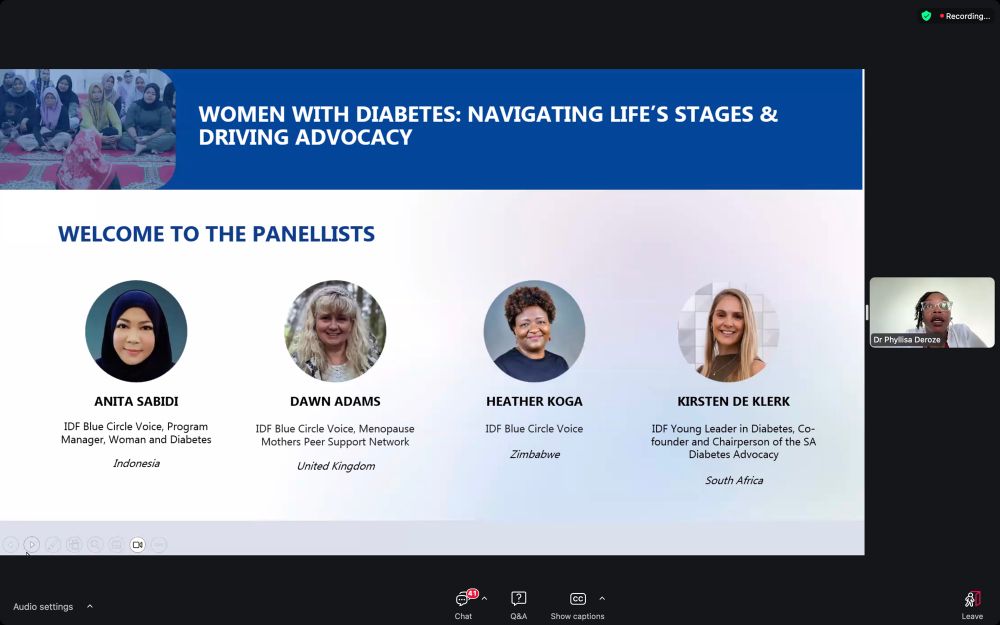Click the Dr Phyllisa Deroze name label

[x=906, y=340]
